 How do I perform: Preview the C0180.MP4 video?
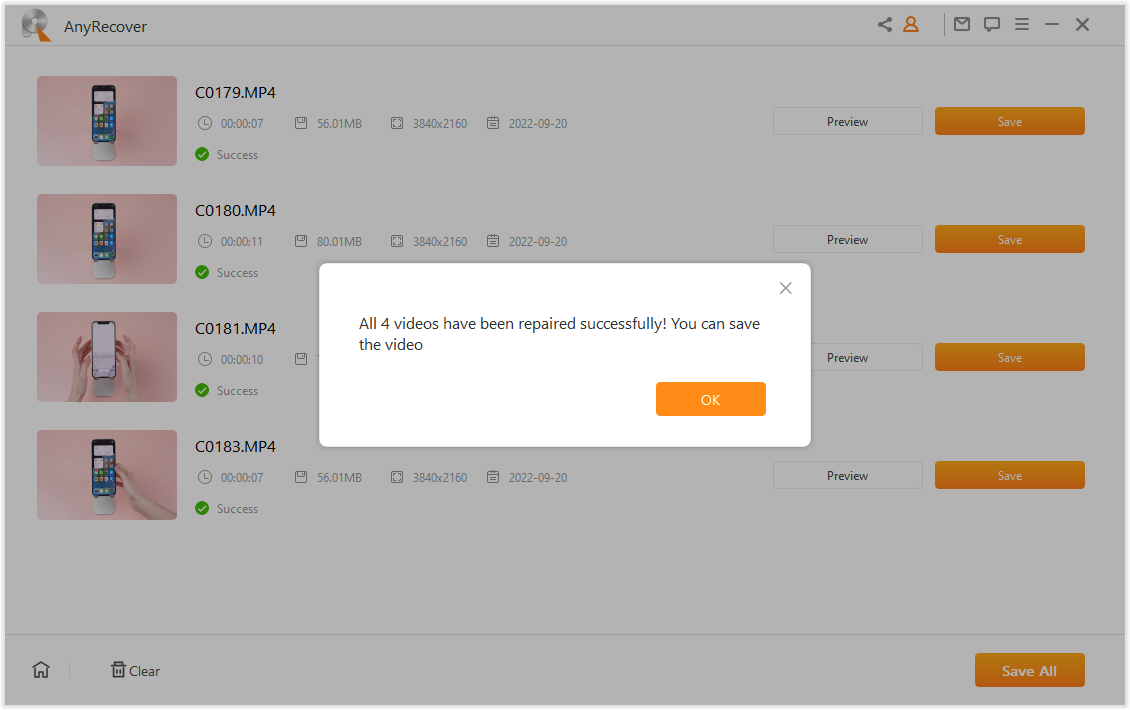pyautogui.click(x=847, y=239)
